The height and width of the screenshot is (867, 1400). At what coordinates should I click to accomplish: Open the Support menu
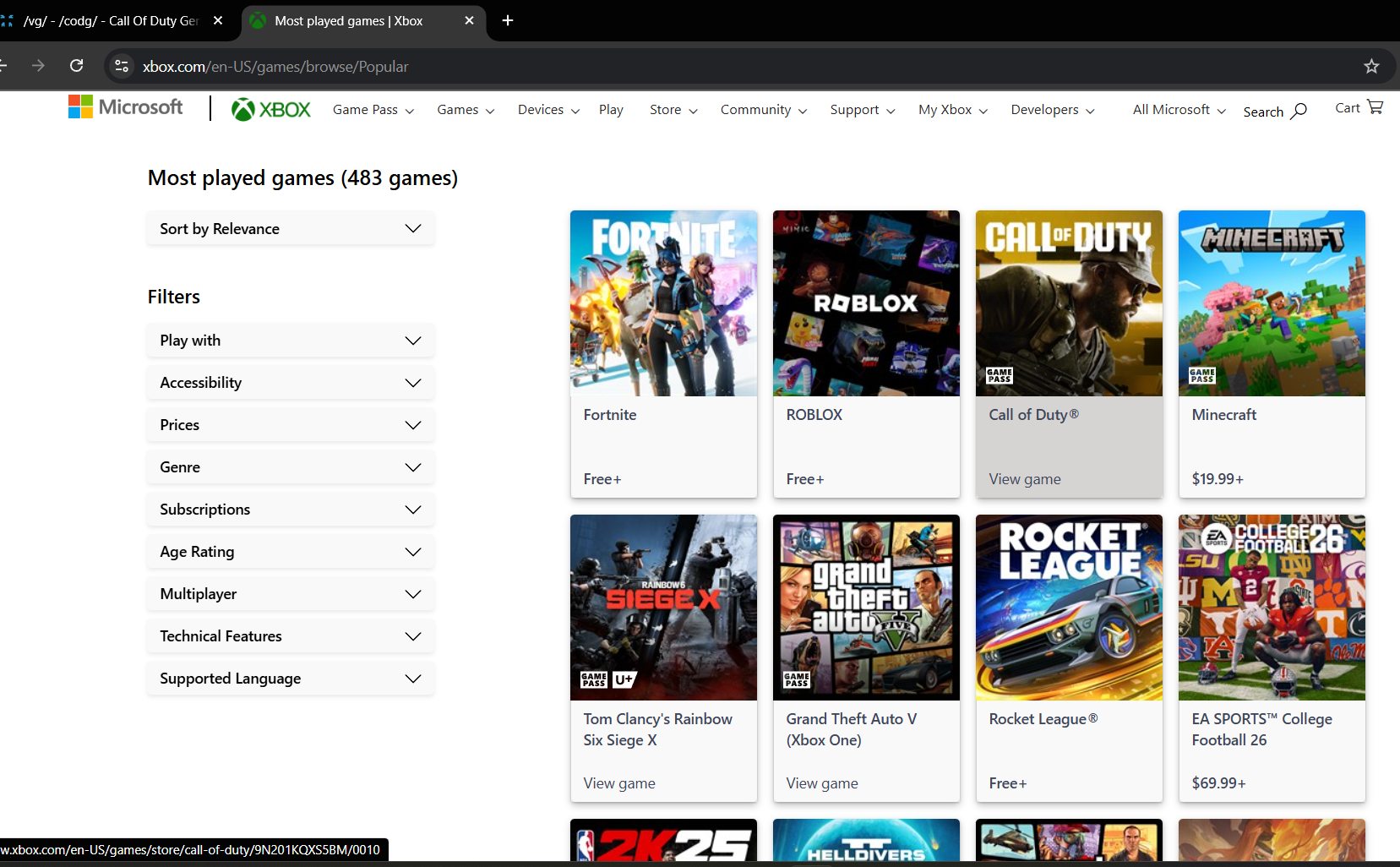(863, 110)
